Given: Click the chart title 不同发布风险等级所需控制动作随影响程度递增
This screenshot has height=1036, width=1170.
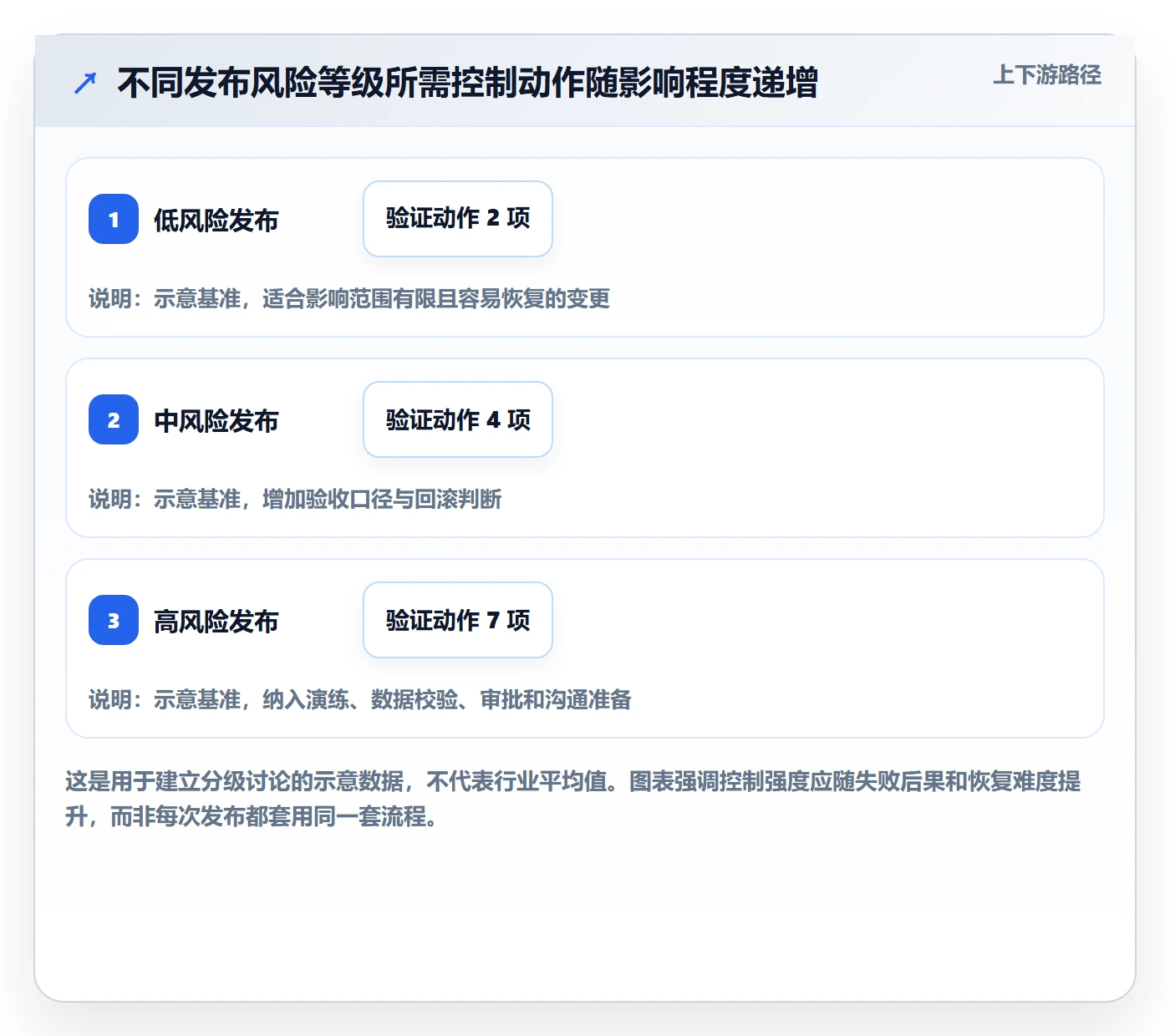Looking at the screenshot, I should (467, 83).
